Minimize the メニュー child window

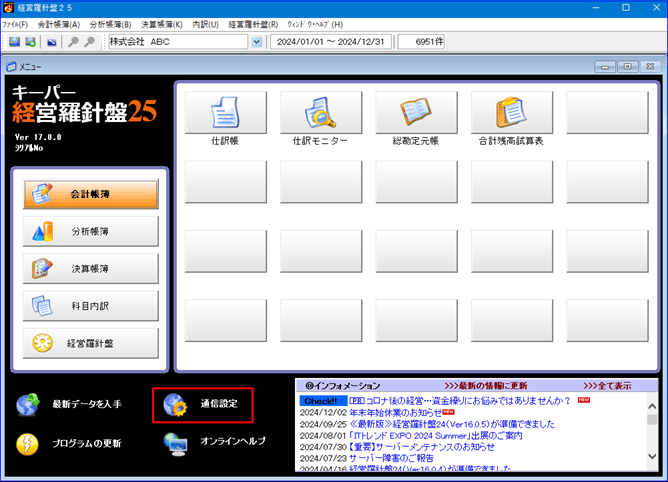(x=605, y=67)
